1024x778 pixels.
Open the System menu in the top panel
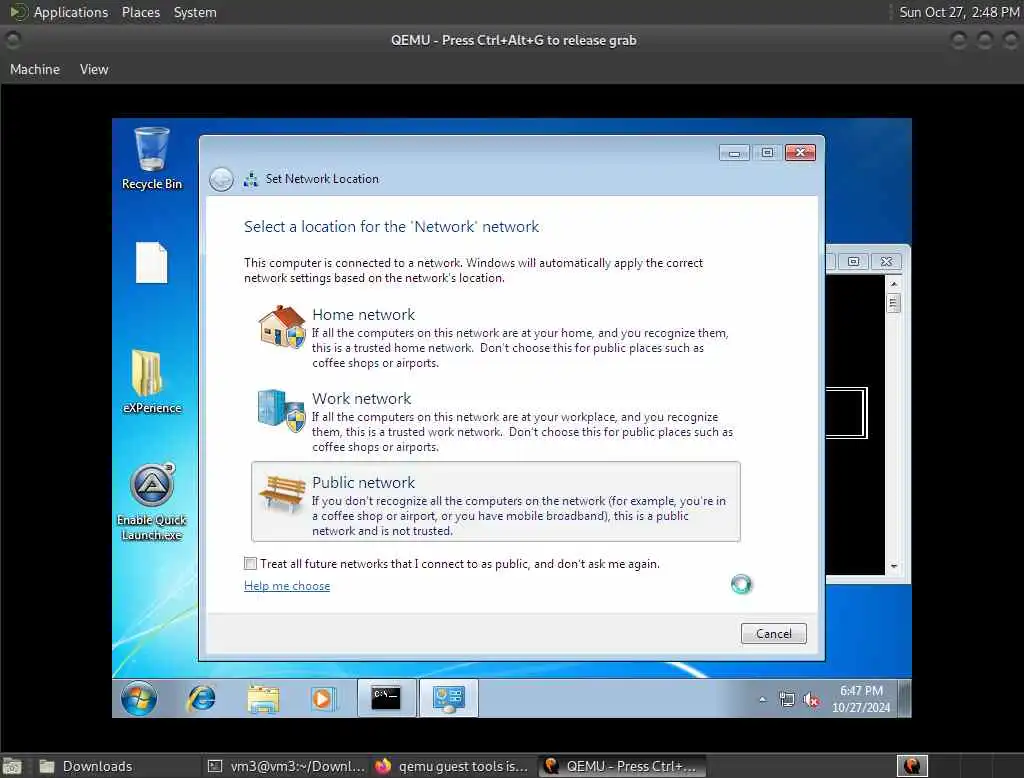(x=195, y=12)
